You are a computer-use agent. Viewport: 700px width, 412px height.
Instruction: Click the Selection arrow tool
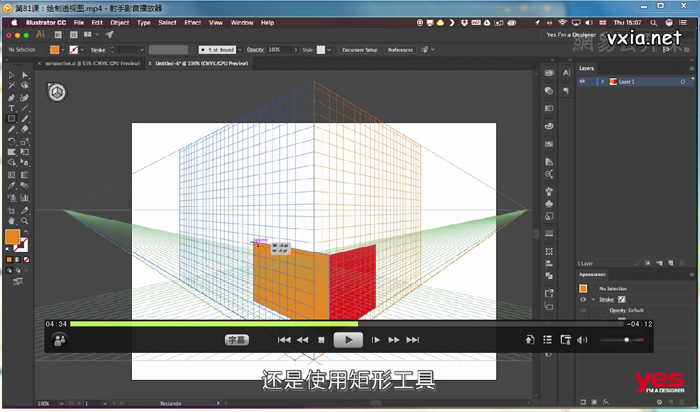11,75
